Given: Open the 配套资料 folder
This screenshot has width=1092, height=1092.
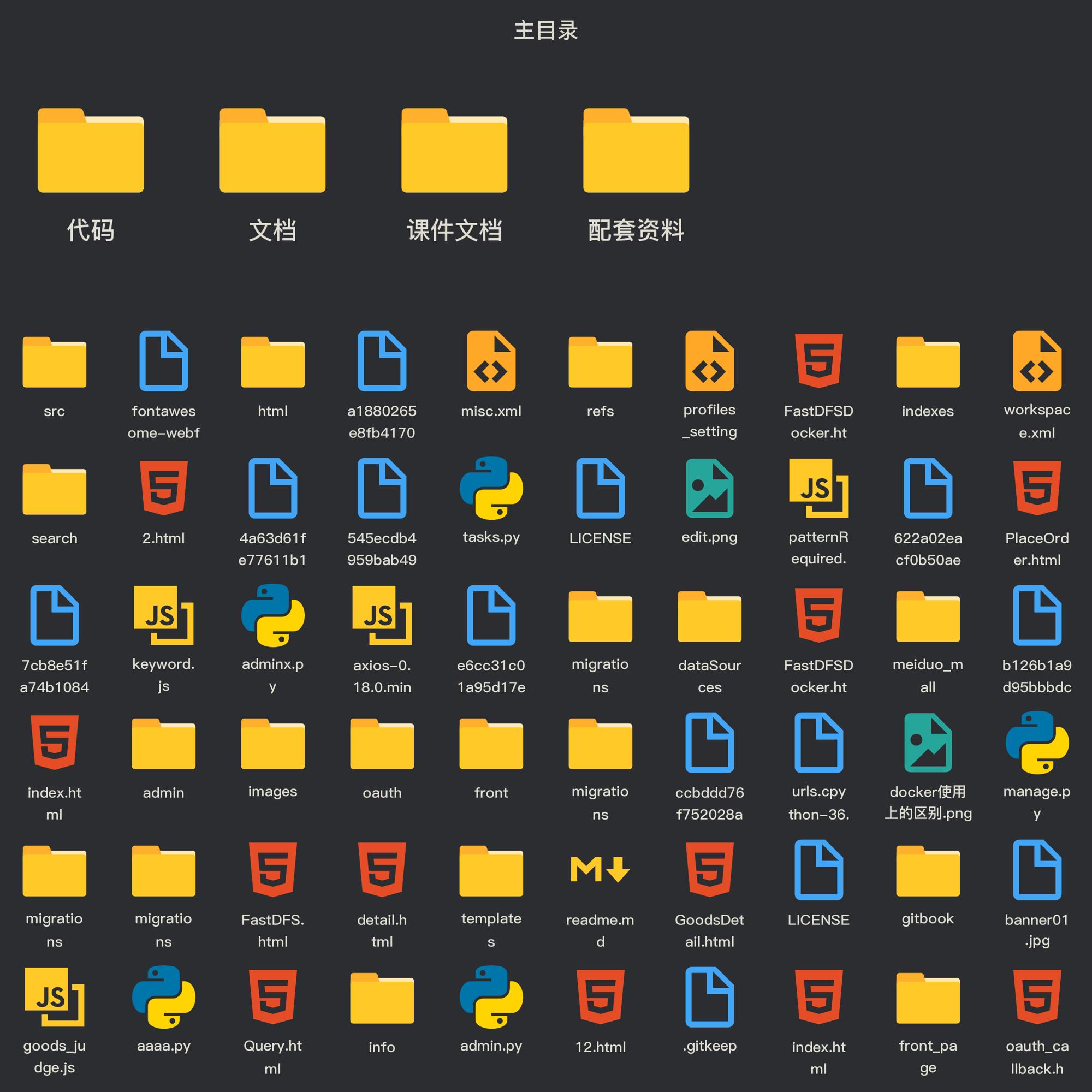Looking at the screenshot, I should (x=637, y=150).
